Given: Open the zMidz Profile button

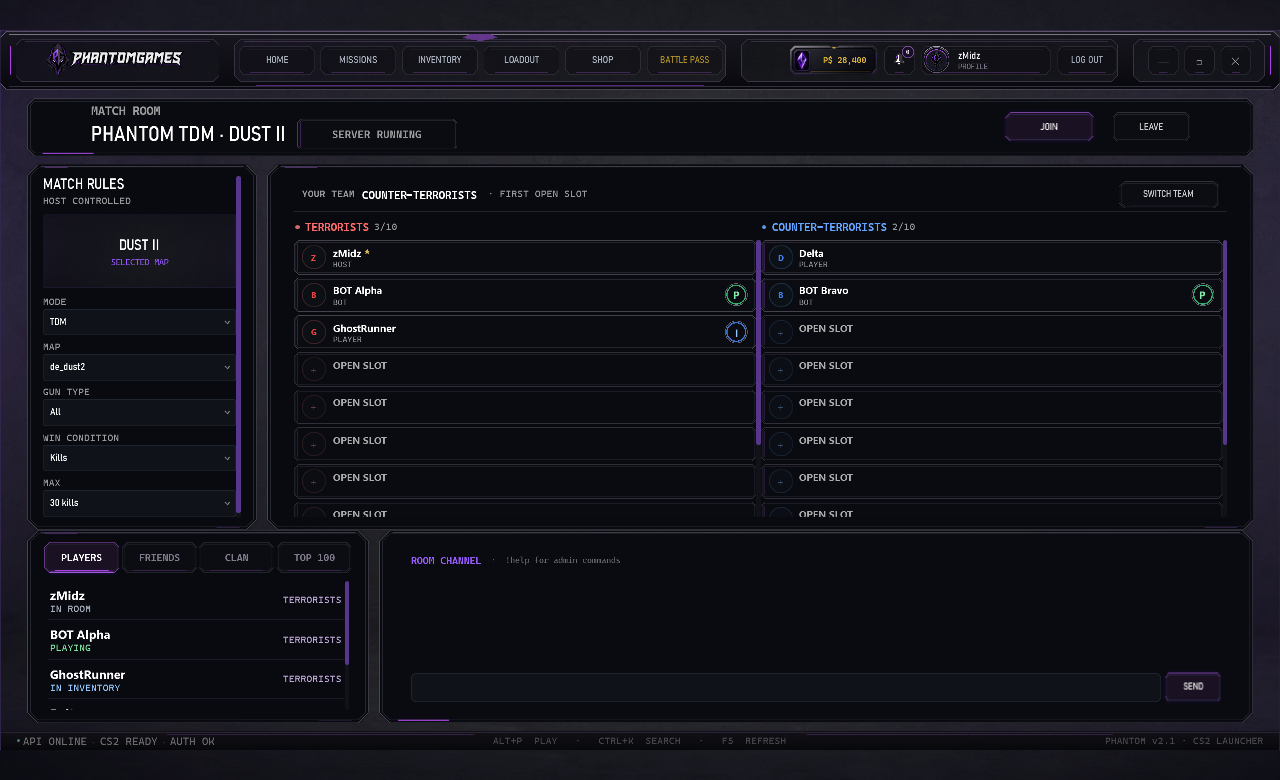Looking at the screenshot, I should [x=986, y=60].
